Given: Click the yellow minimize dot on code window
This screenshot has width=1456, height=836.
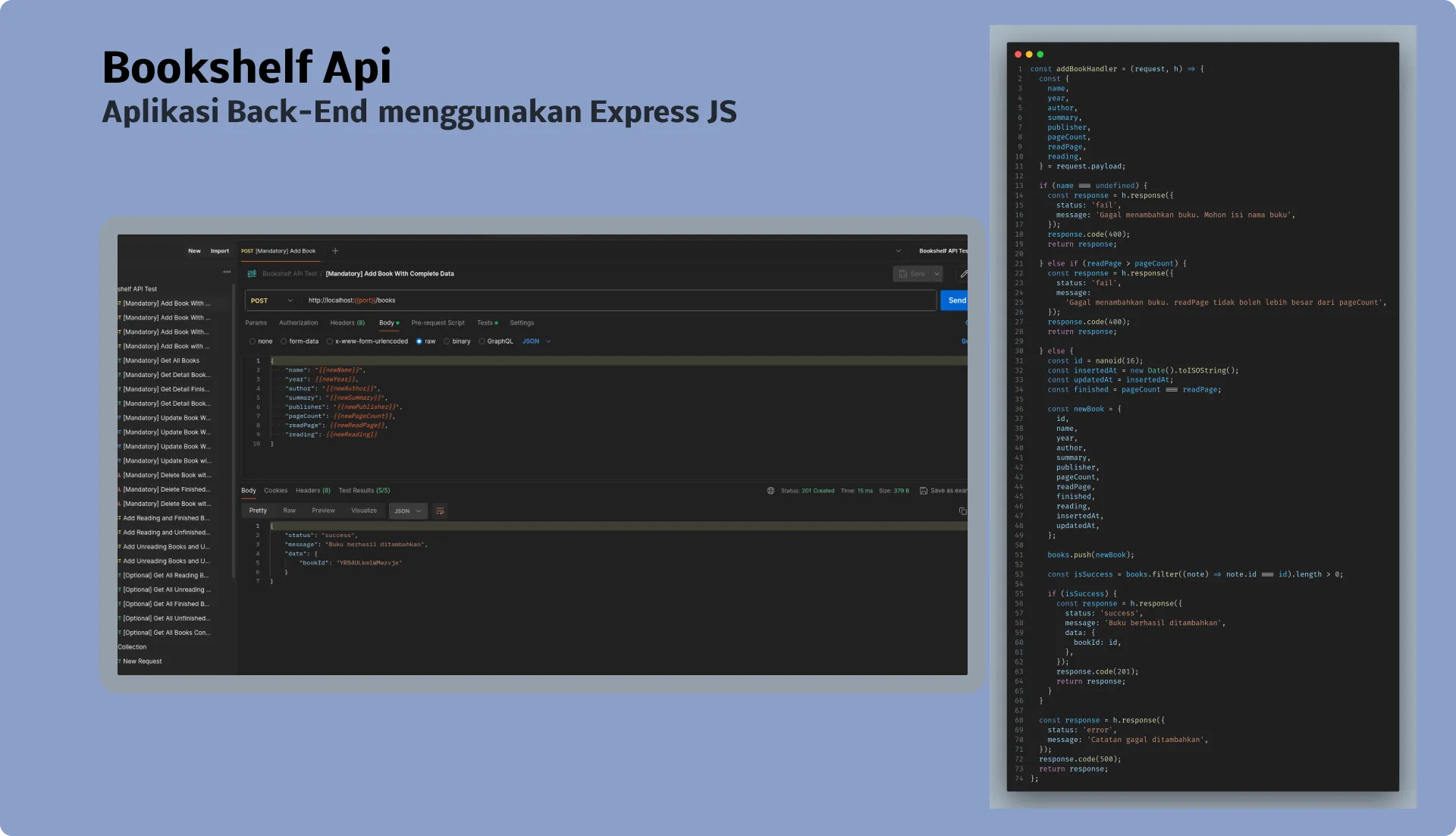Looking at the screenshot, I should coord(1029,55).
